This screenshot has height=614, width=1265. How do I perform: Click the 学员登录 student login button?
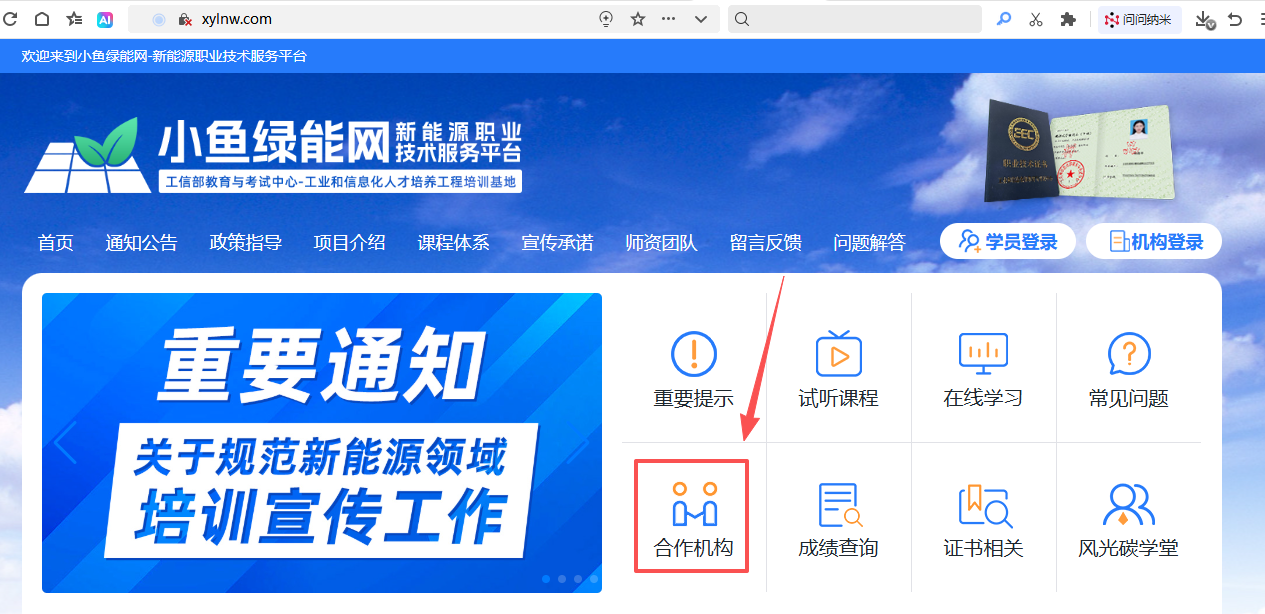pyautogui.click(x=1007, y=242)
